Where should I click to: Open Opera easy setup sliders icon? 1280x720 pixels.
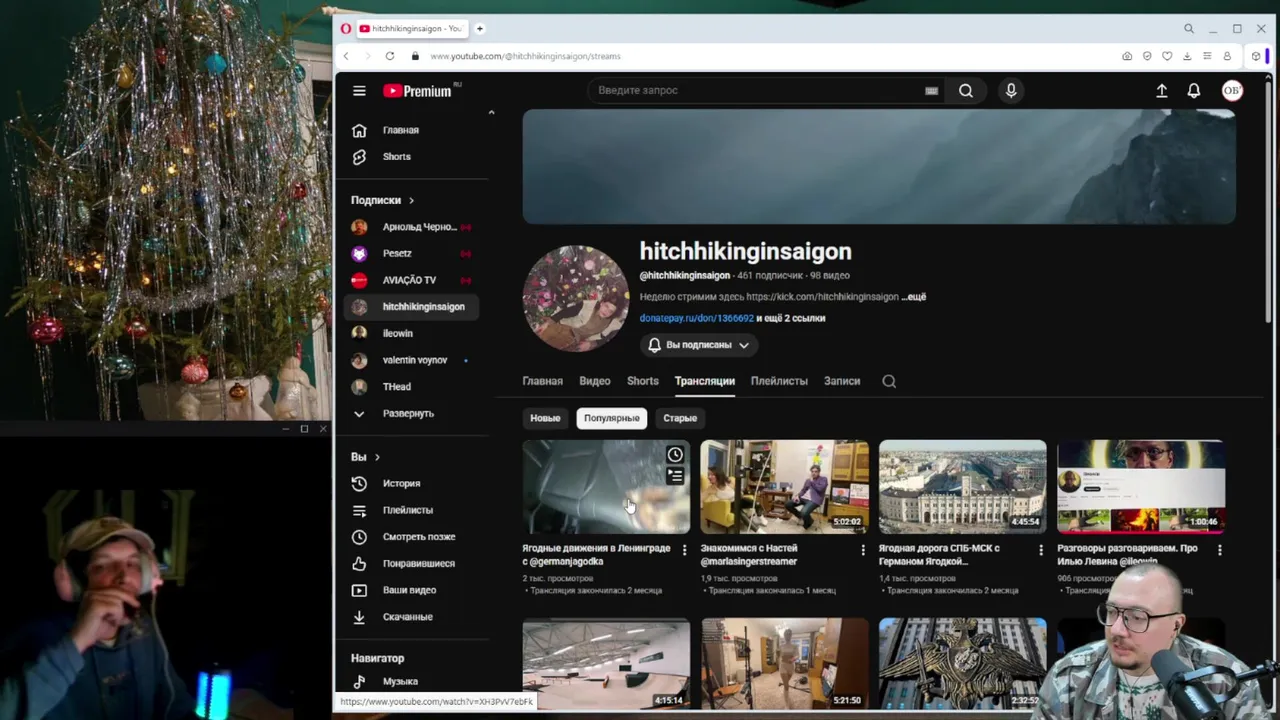click(x=1207, y=56)
